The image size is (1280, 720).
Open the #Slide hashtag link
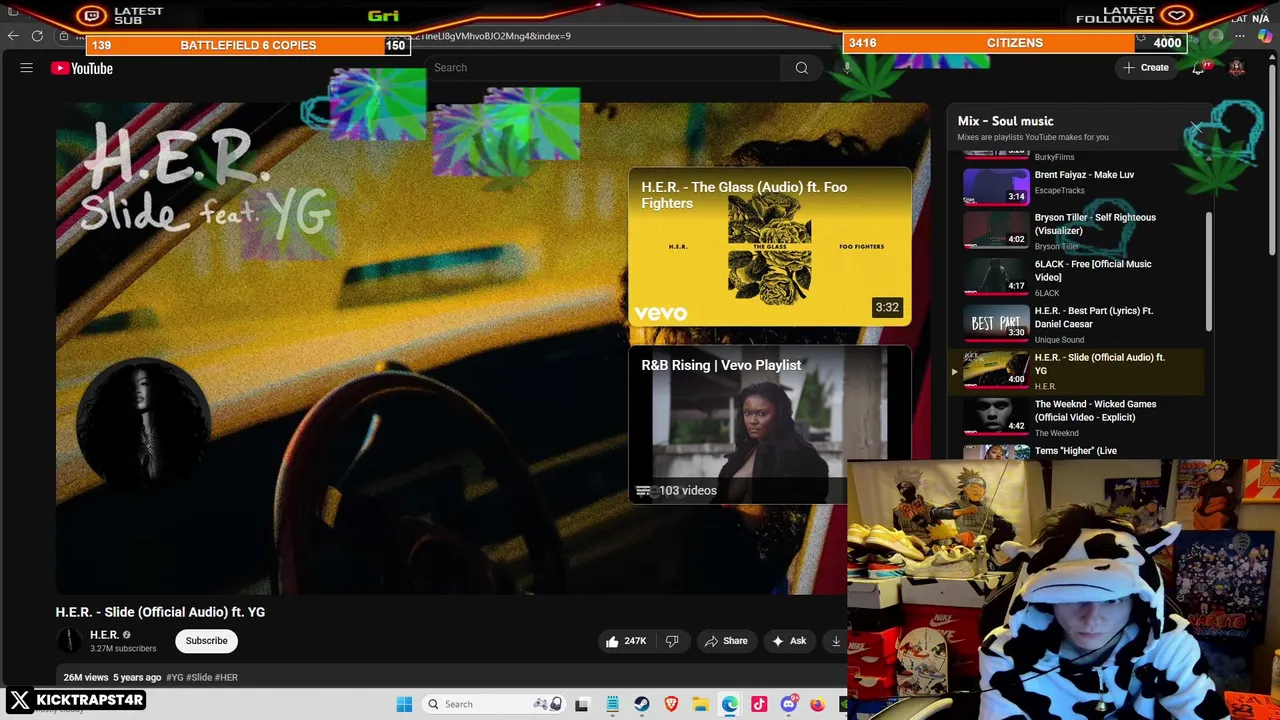pos(199,677)
